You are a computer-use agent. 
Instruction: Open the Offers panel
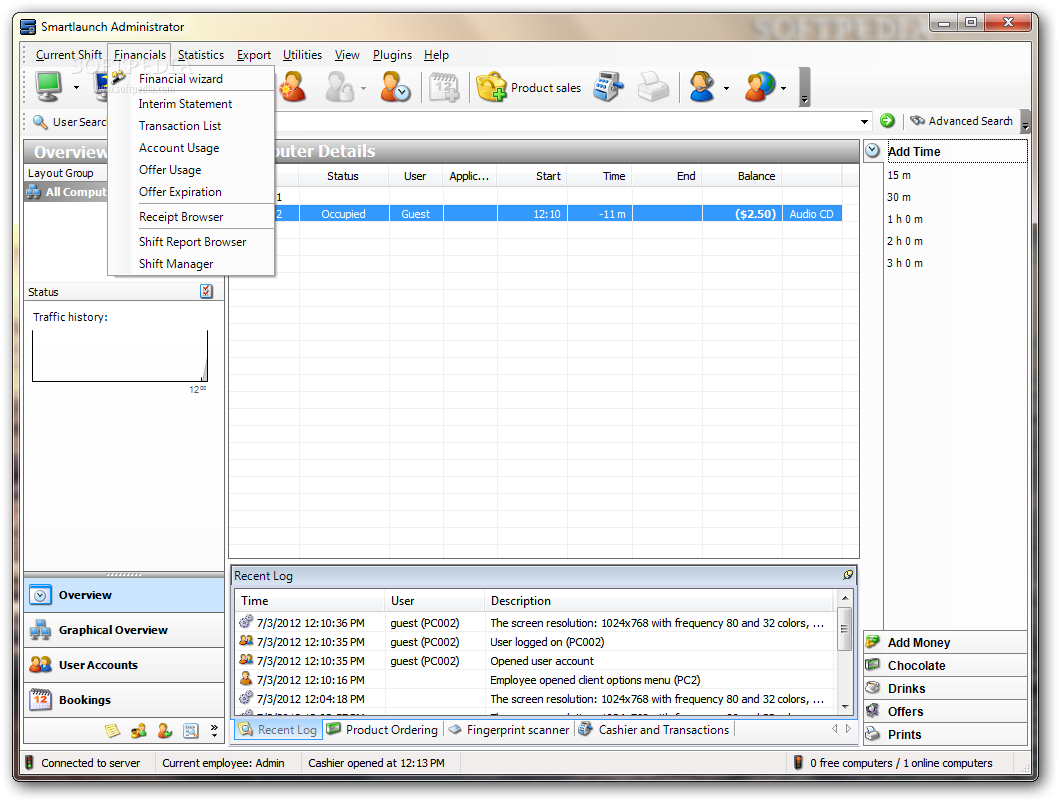click(946, 711)
